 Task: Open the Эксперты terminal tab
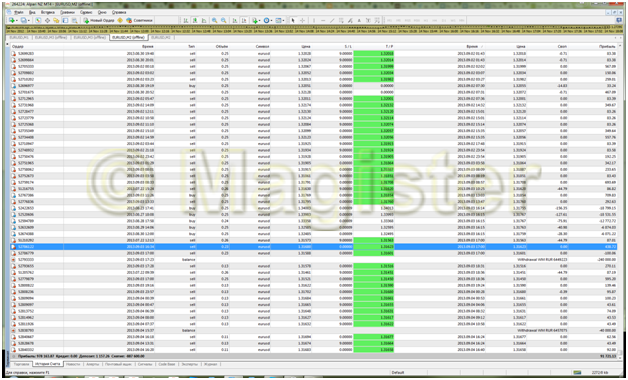(189, 364)
